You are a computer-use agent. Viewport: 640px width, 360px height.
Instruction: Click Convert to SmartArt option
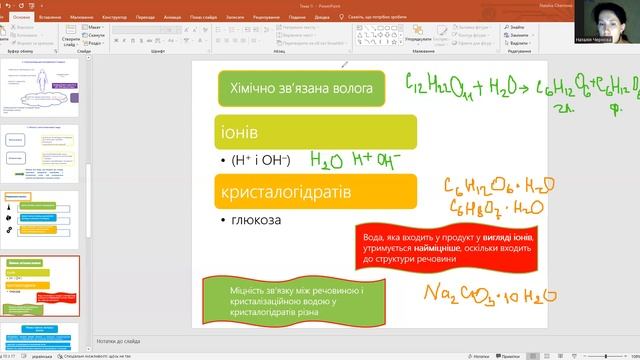[312, 43]
